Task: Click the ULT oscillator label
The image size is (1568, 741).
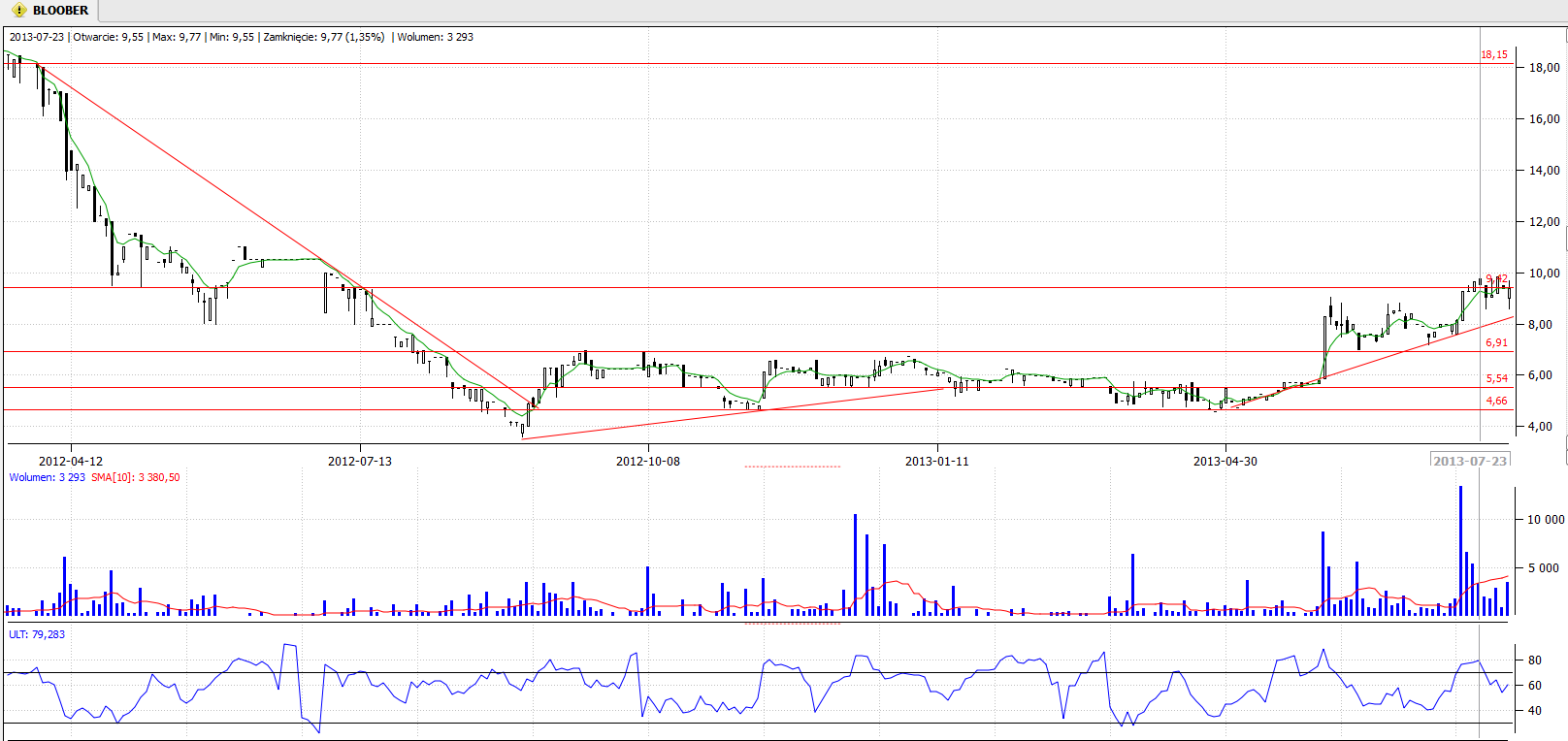Action: (x=37, y=634)
